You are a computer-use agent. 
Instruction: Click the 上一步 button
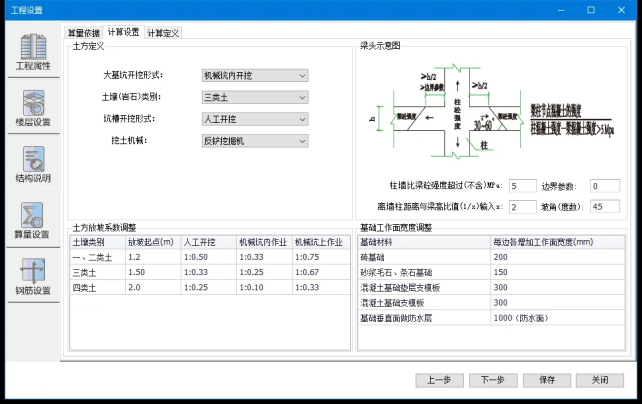pyautogui.click(x=439, y=380)
